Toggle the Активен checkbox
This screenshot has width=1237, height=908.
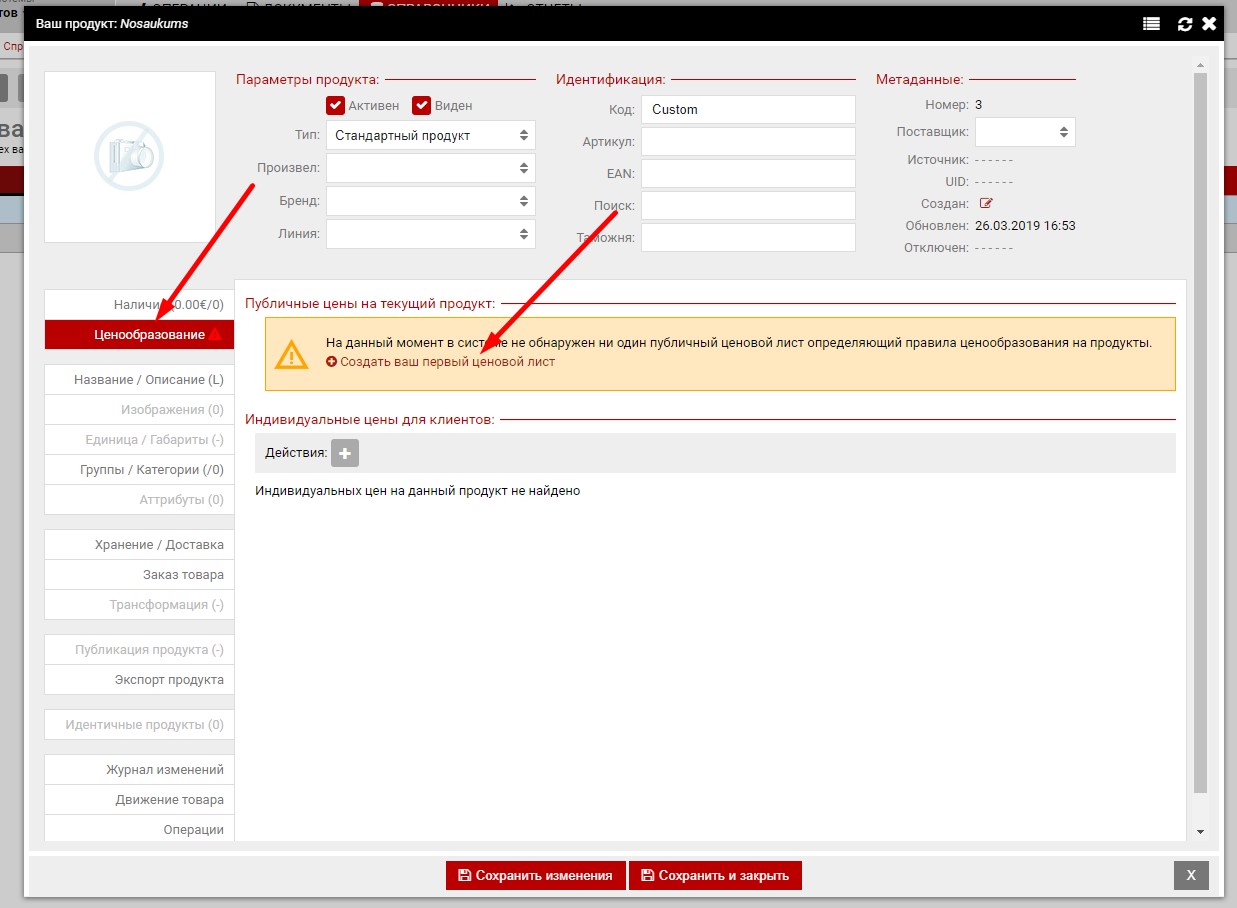point(336,106)
